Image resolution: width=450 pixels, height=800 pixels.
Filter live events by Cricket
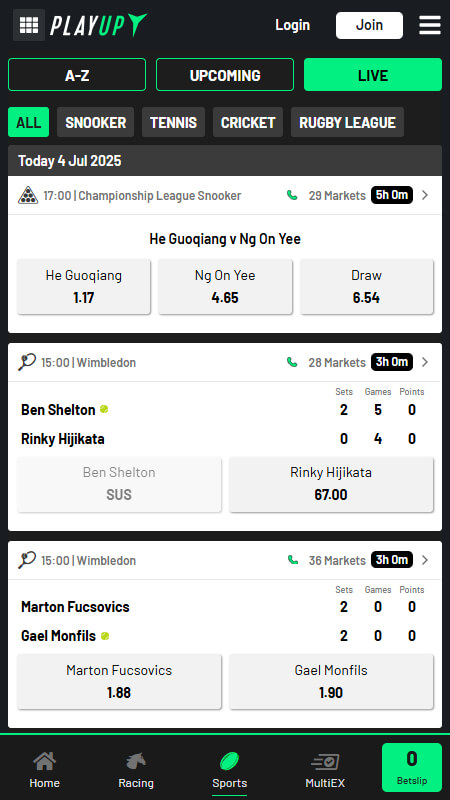(248, 122)
